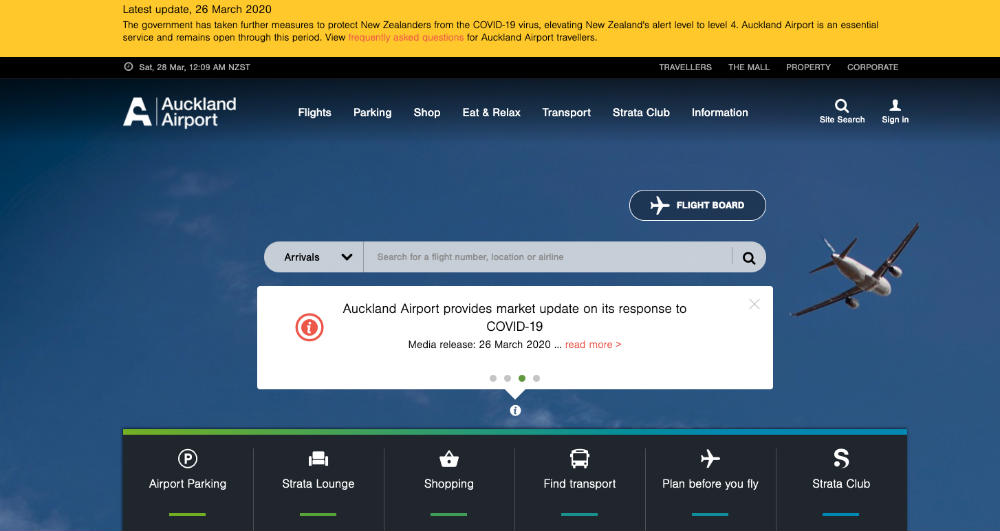This screenshot has height=531, width=1000.
Task: Click the Auckland Airport logo
Action: click(180, 112)
